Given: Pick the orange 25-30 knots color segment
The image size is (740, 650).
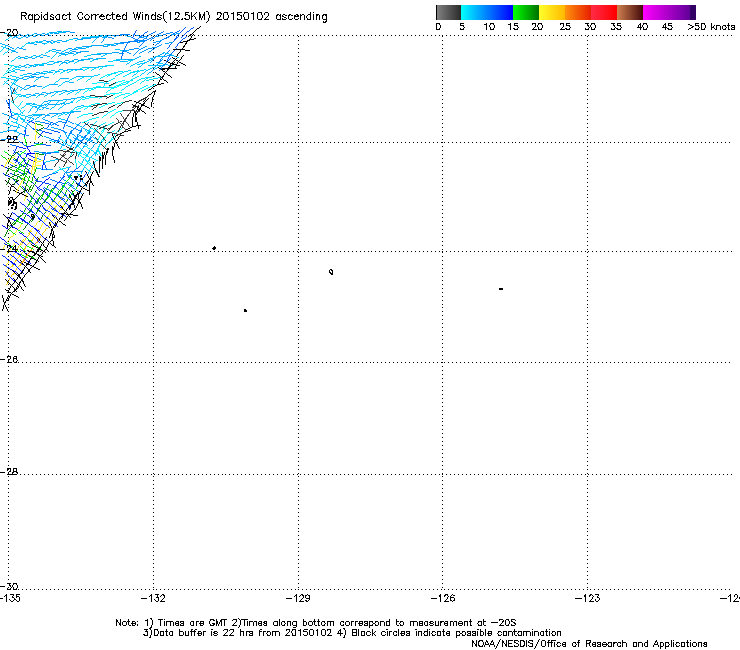Looking at the screenshot, I should coord(578,12).
